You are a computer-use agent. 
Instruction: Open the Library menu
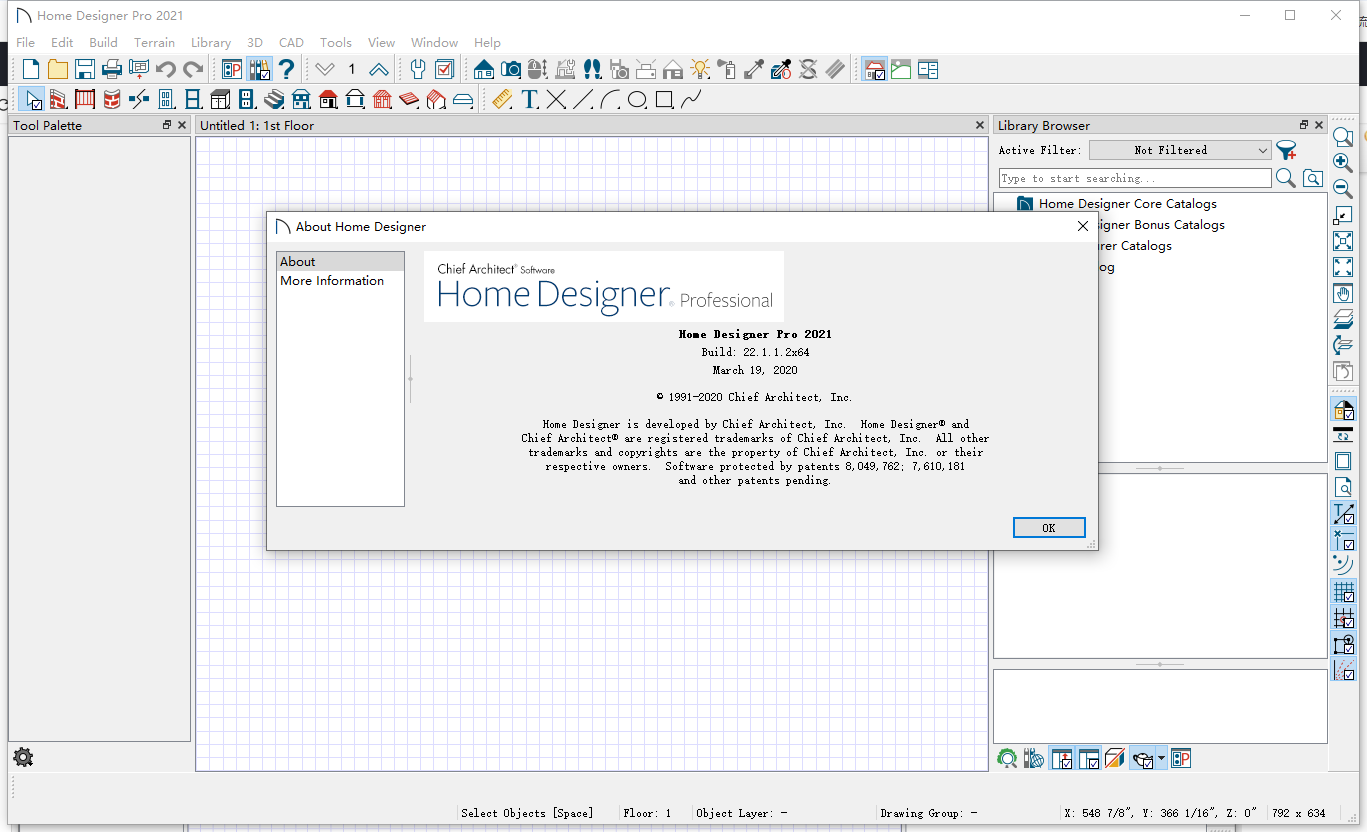(x=211, y=43)
